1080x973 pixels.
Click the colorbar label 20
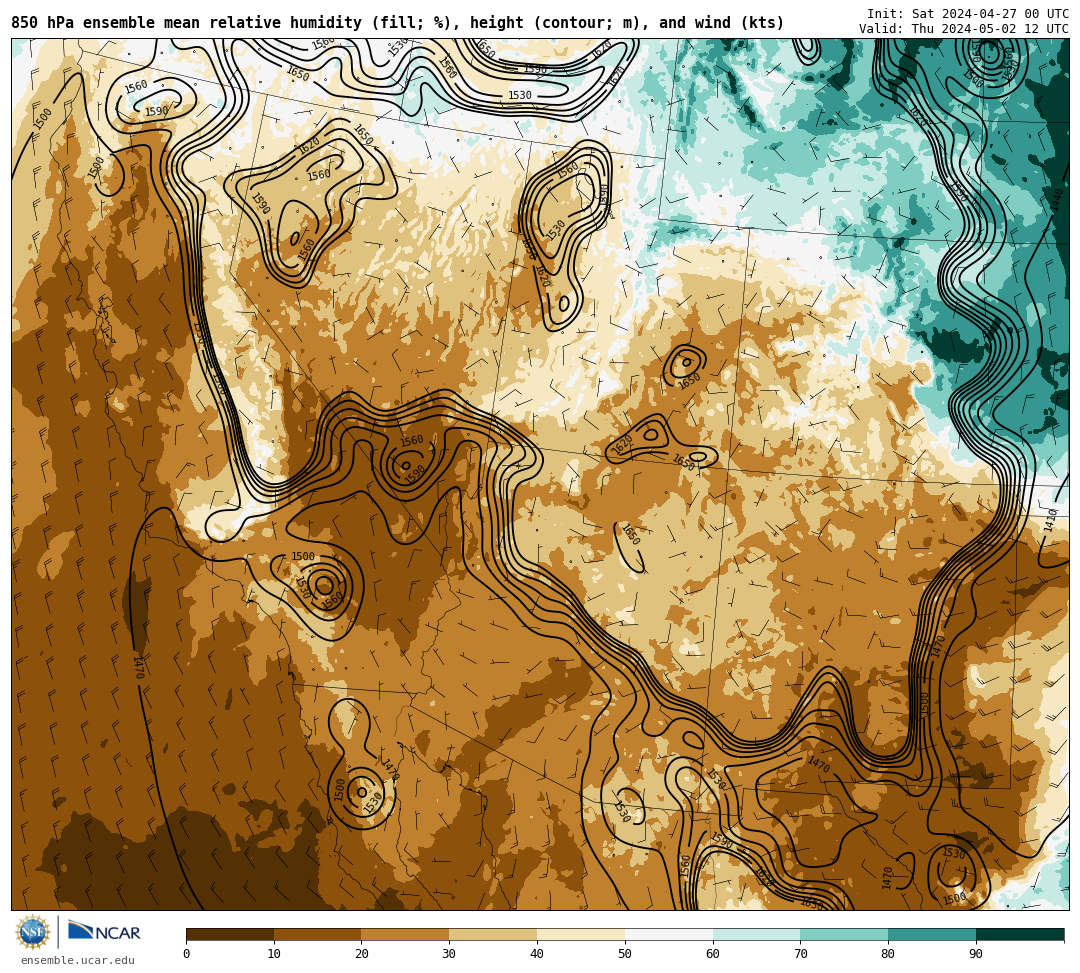pyautogui.click(x=362, y=954)
